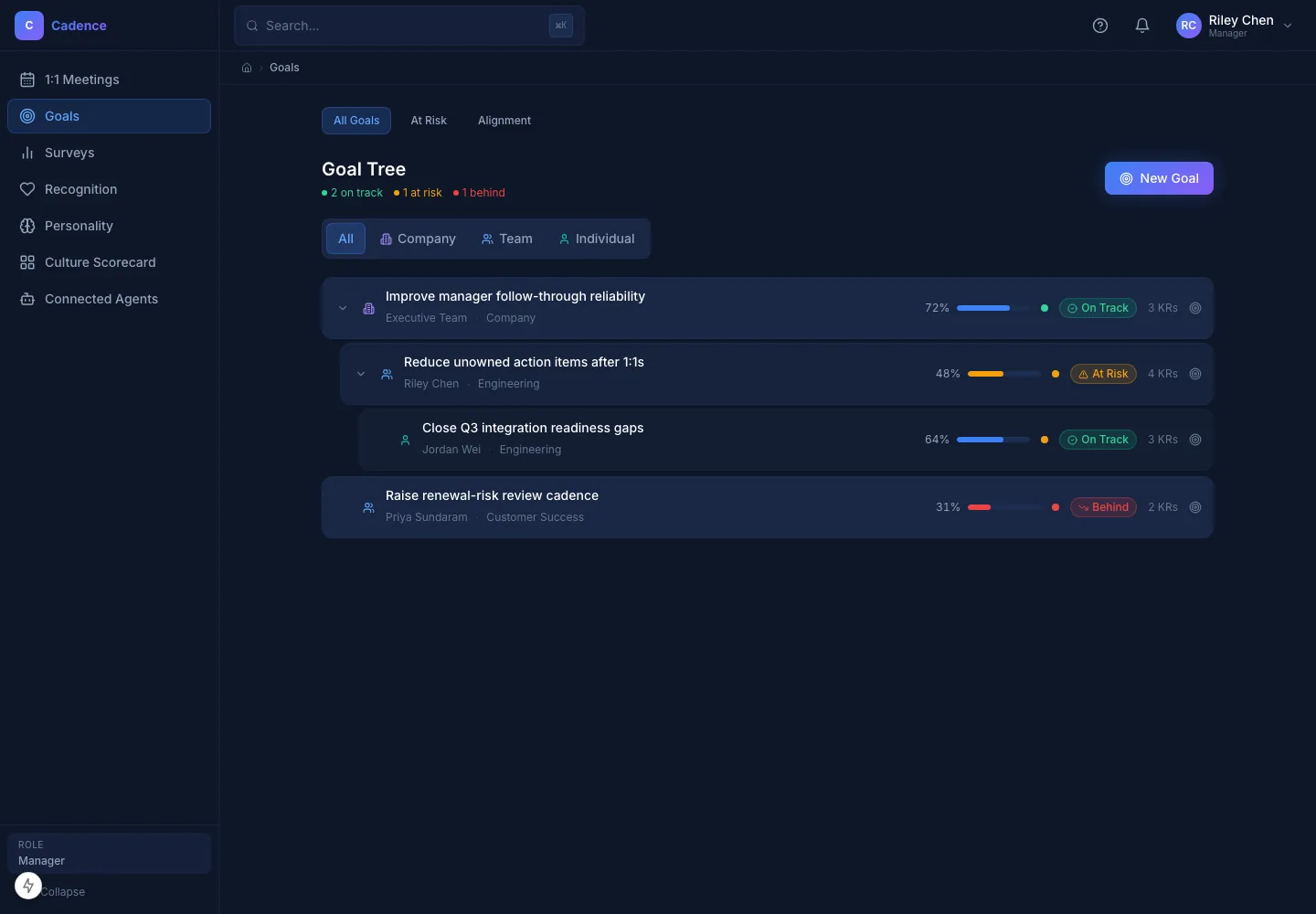Open the help icon in header
The width and height of the screenshot is (1316, 914).
tap(1100, 26)
